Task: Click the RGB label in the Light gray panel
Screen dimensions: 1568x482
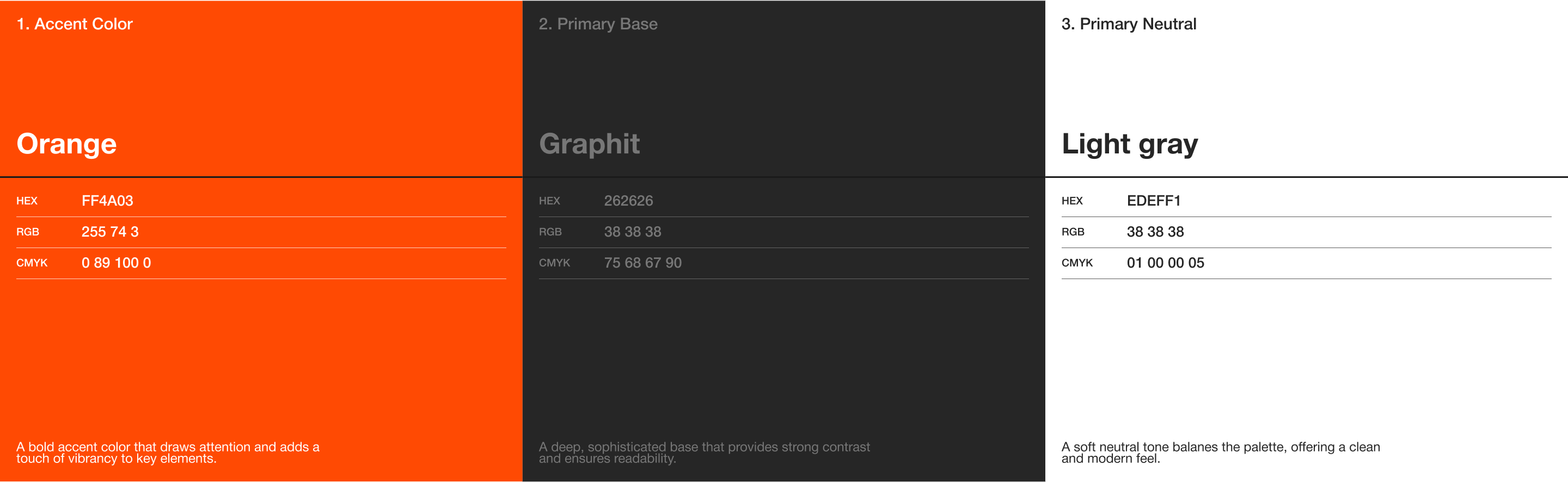Action: pyautogui.click(x=1073, y=232)
